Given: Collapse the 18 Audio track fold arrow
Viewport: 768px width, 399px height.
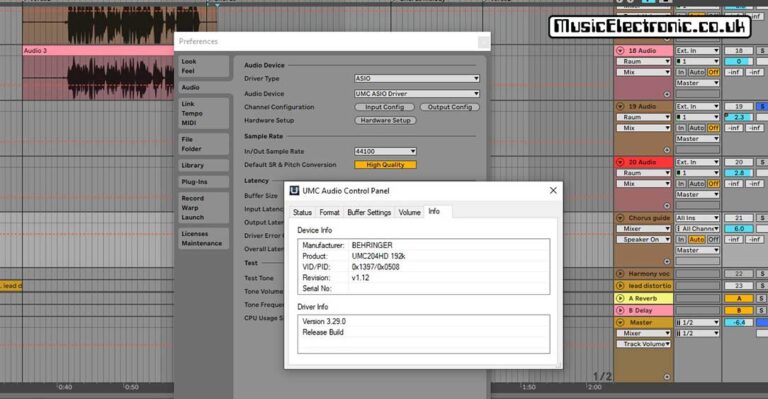Looking at the screenshot, I should [x=620, y=50].
